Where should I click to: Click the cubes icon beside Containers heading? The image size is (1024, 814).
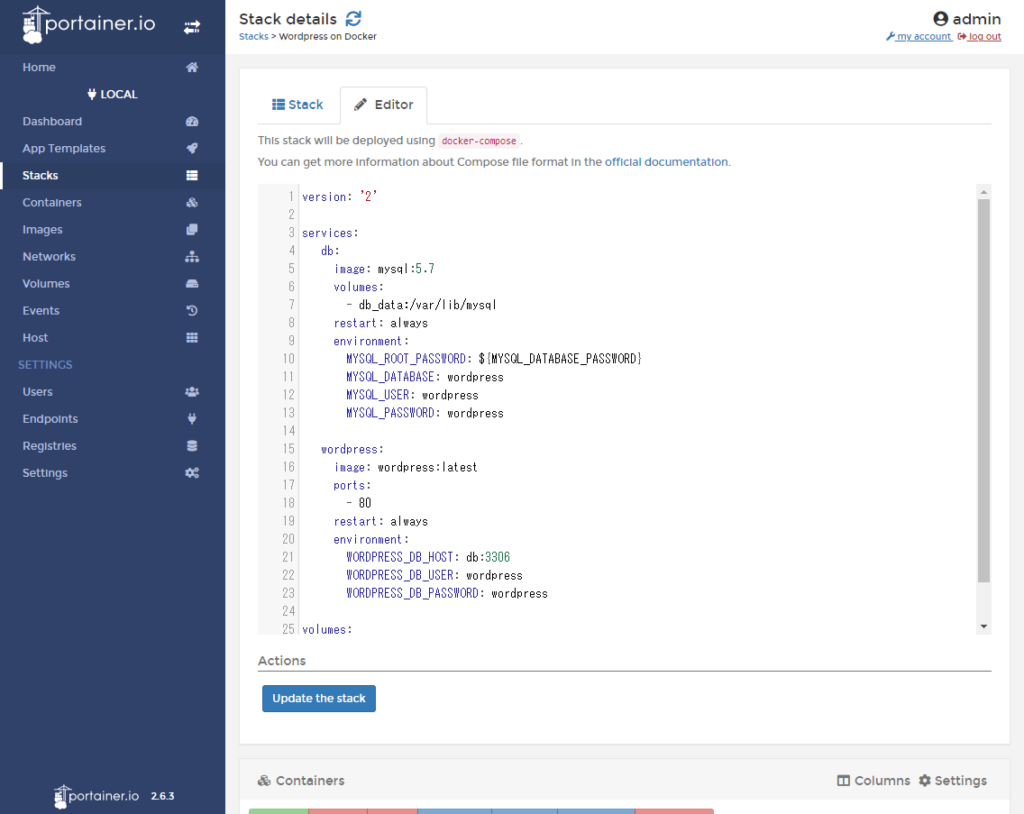point(264,781)
